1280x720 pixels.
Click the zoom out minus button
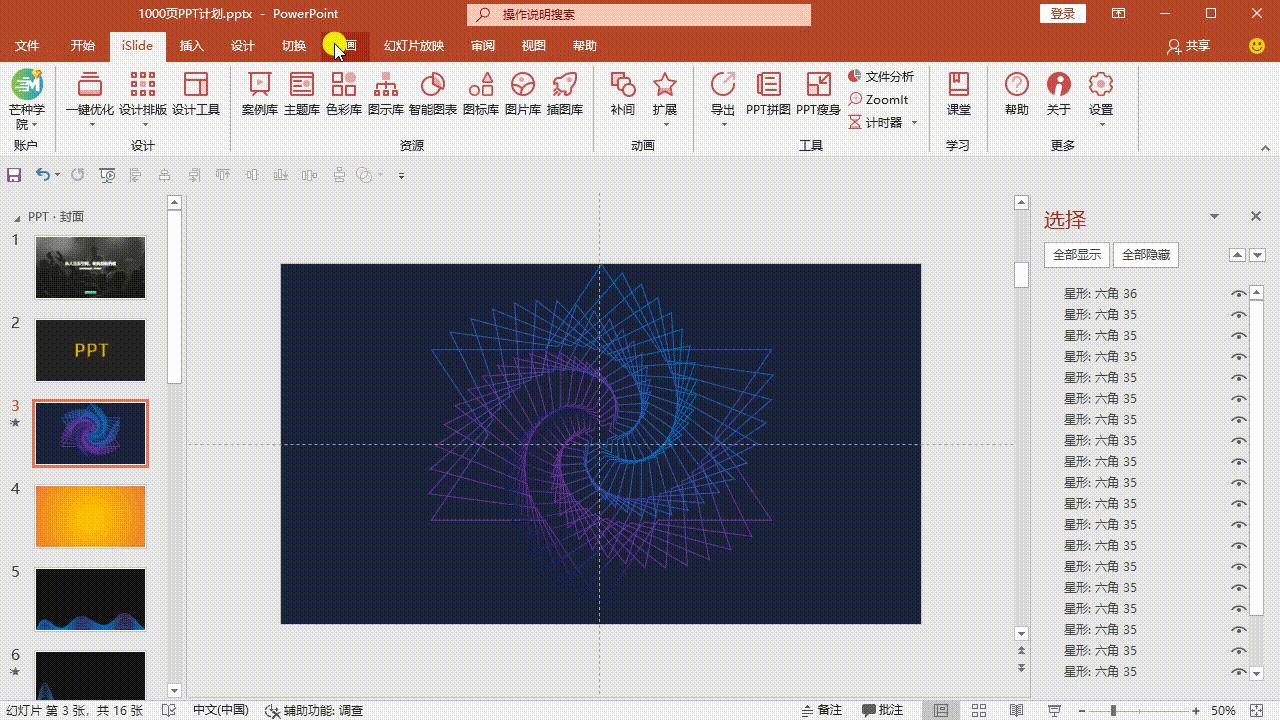pyautogui.click(x=1081, y=711)
